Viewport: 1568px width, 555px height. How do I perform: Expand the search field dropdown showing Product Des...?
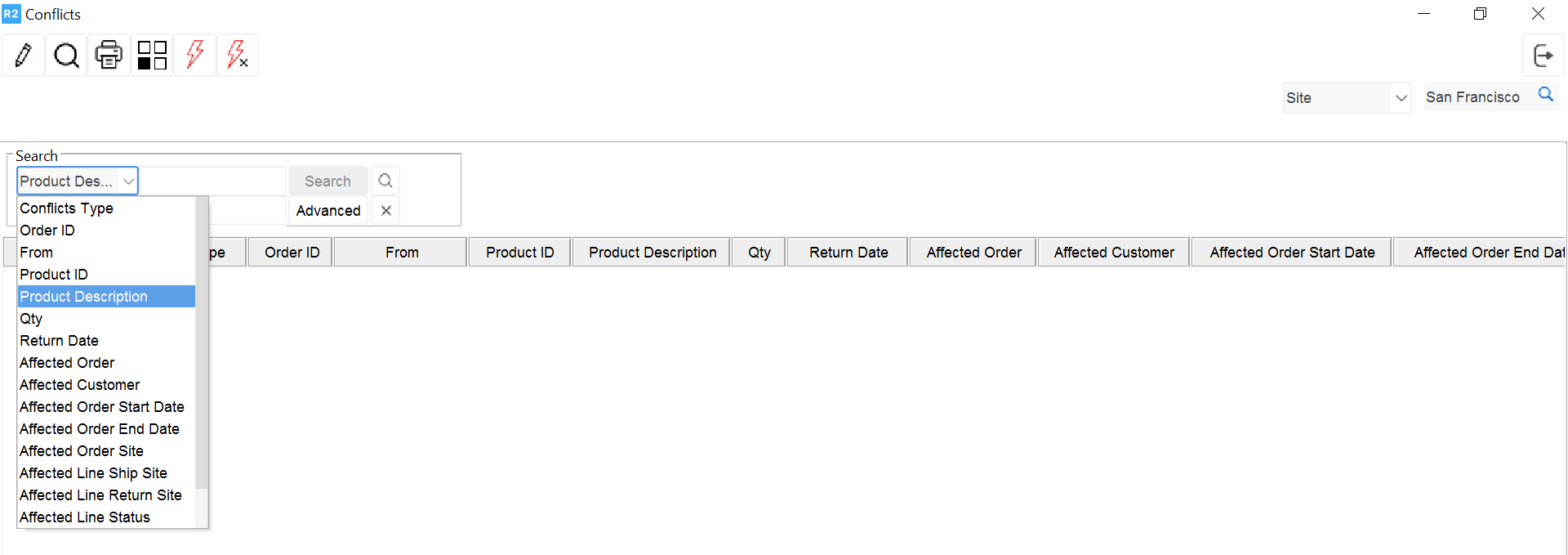[x=128, y=181]
